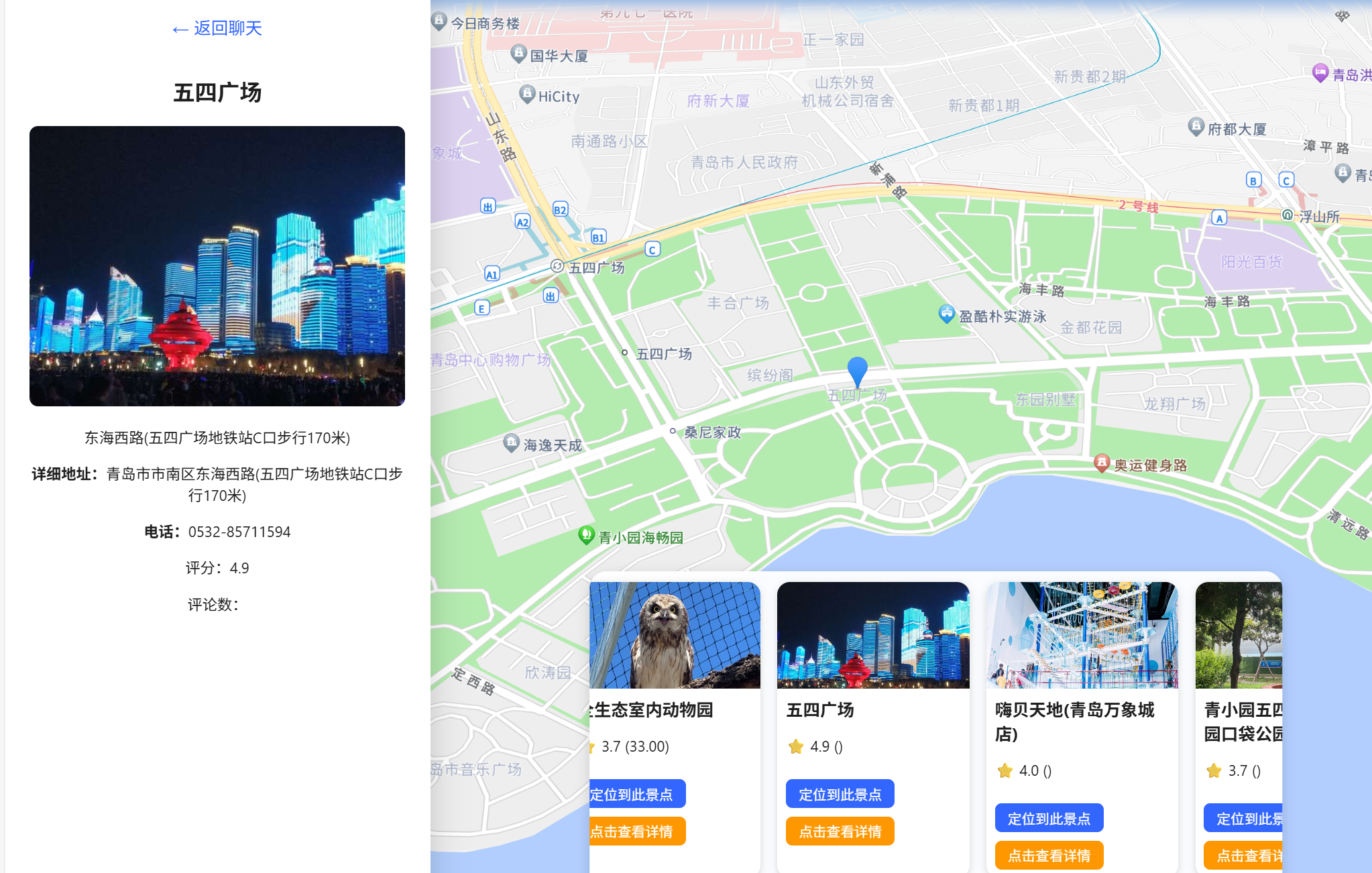
Task: Go back via 返回聊天 link
Action: pos(217,28)
